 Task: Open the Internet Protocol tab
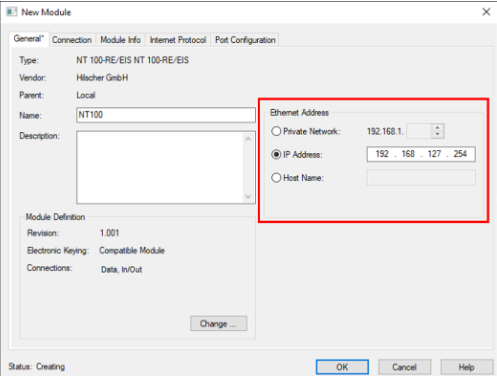coord(178,40)
